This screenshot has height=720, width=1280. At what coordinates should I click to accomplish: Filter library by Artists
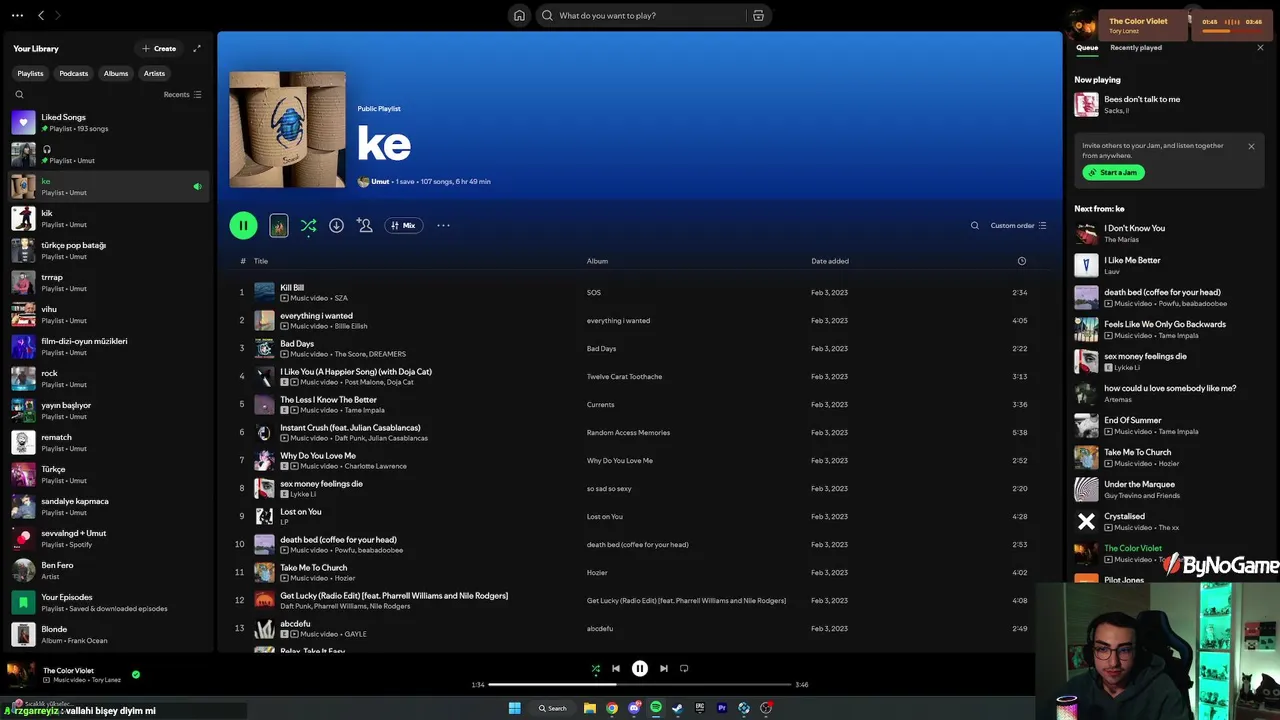click(x=154, y=73)
